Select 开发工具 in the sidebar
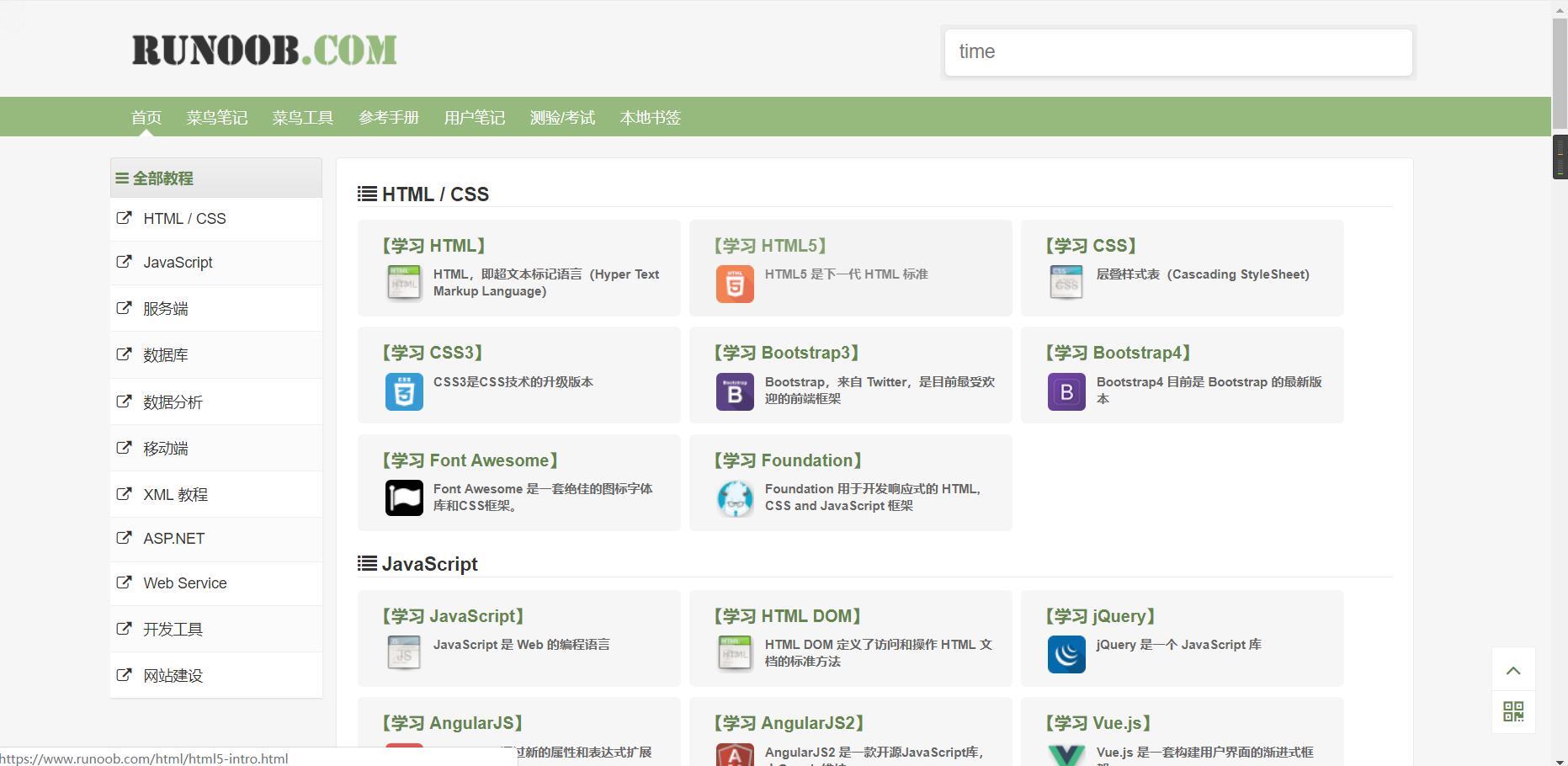This screenshot has height=766, width=1568. pos(216,629)
